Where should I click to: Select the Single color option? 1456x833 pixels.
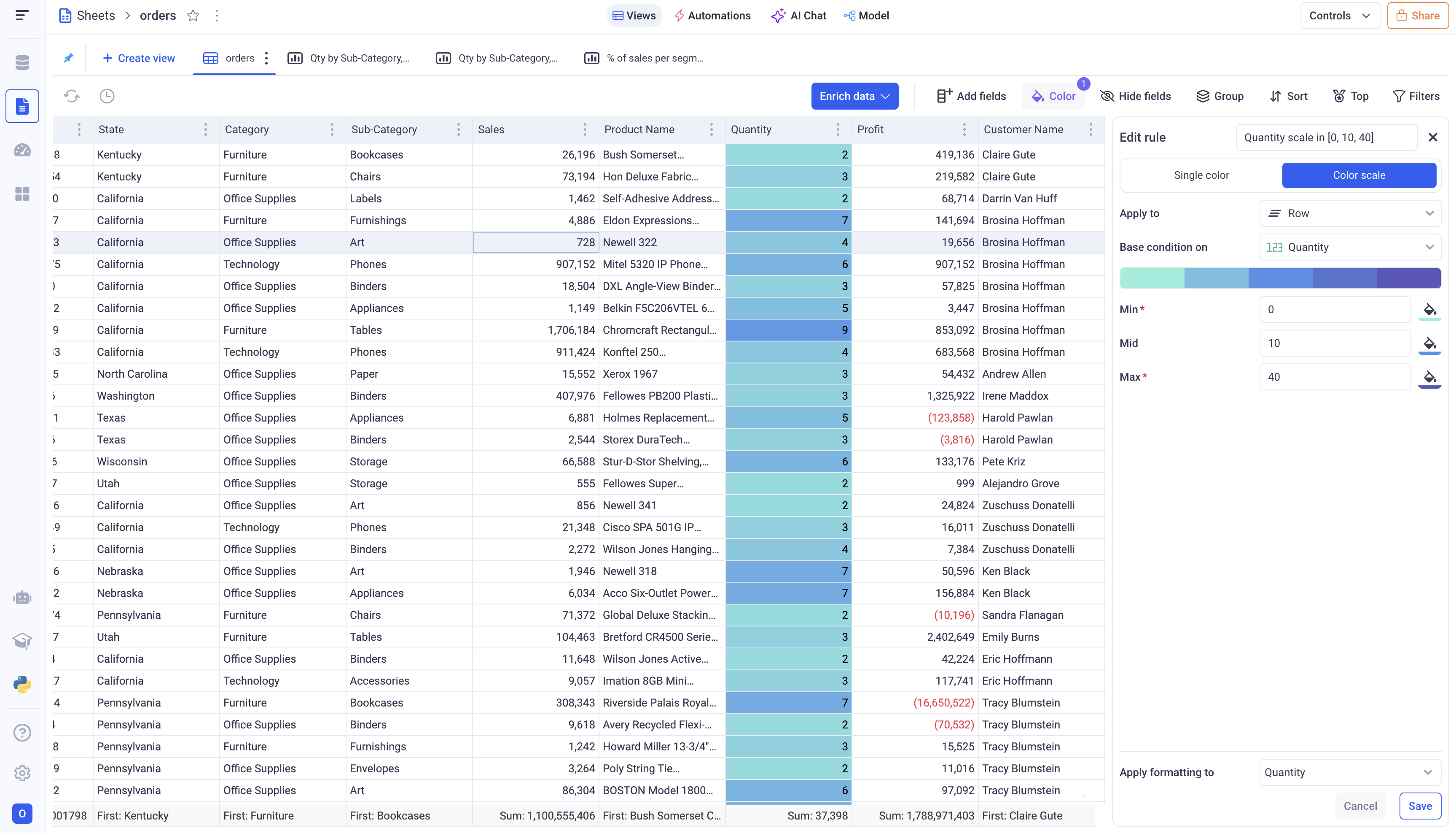(1201, 175)
